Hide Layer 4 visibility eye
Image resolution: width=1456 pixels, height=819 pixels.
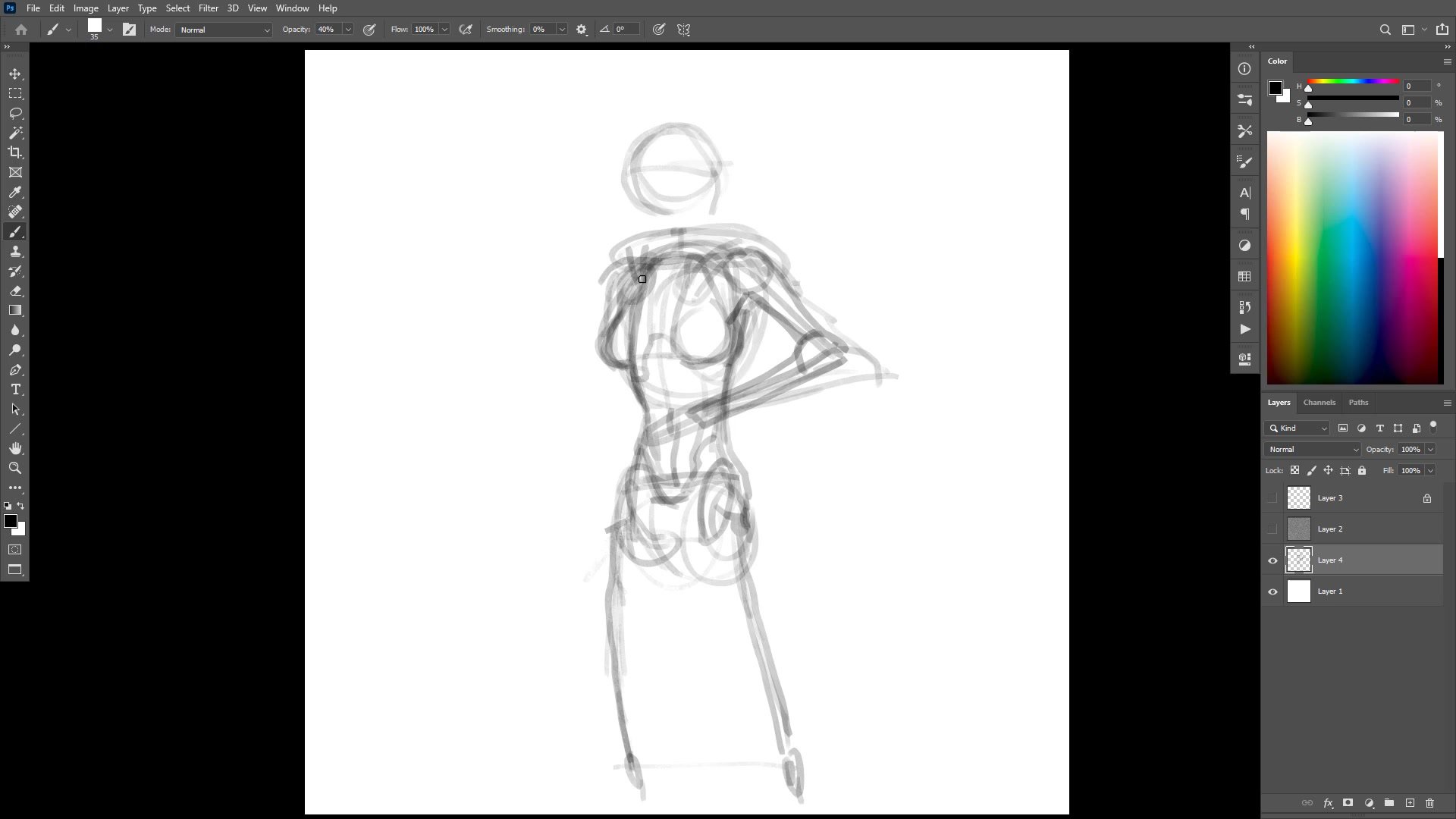[1272, 560]
